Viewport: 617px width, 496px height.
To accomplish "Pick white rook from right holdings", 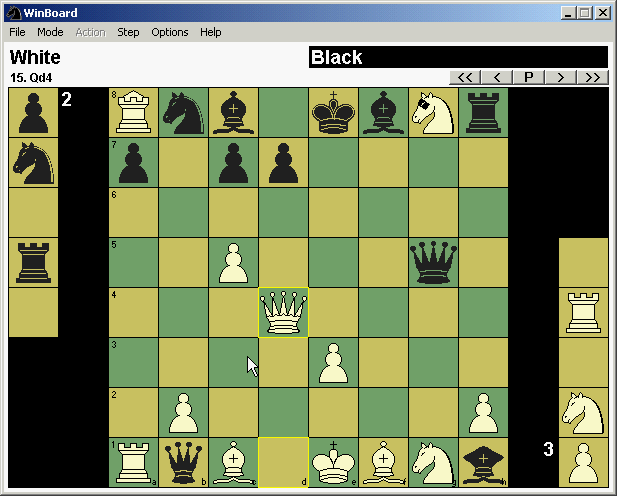I will 584,313.
